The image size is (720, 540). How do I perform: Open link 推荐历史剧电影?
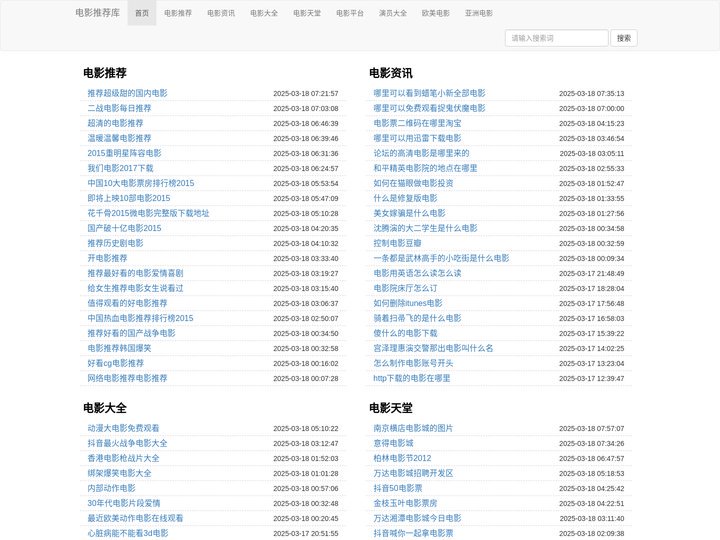[115, 243]
